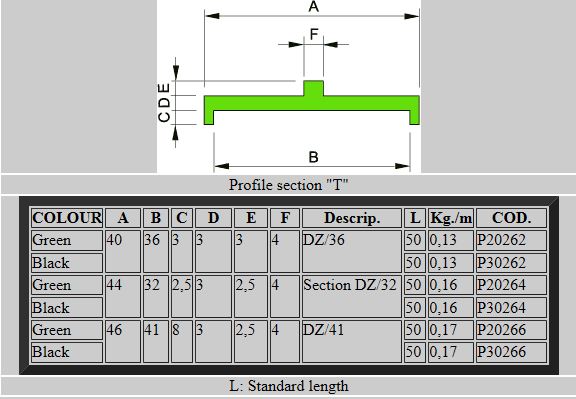Select product code P20266
Viewport: 576px width, 399px height.
point(501,330)
